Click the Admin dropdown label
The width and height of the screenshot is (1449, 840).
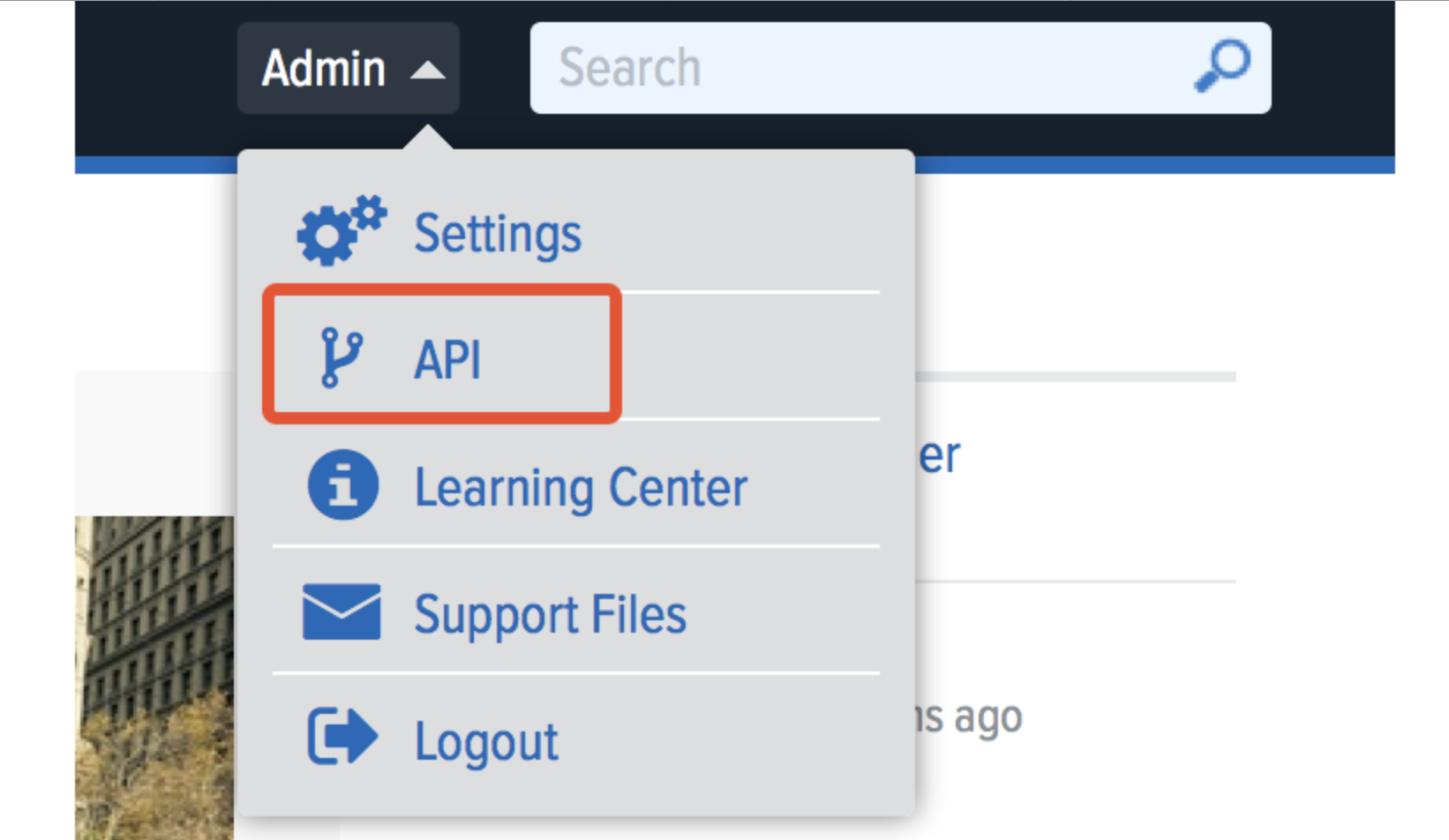tap(324, 69)
